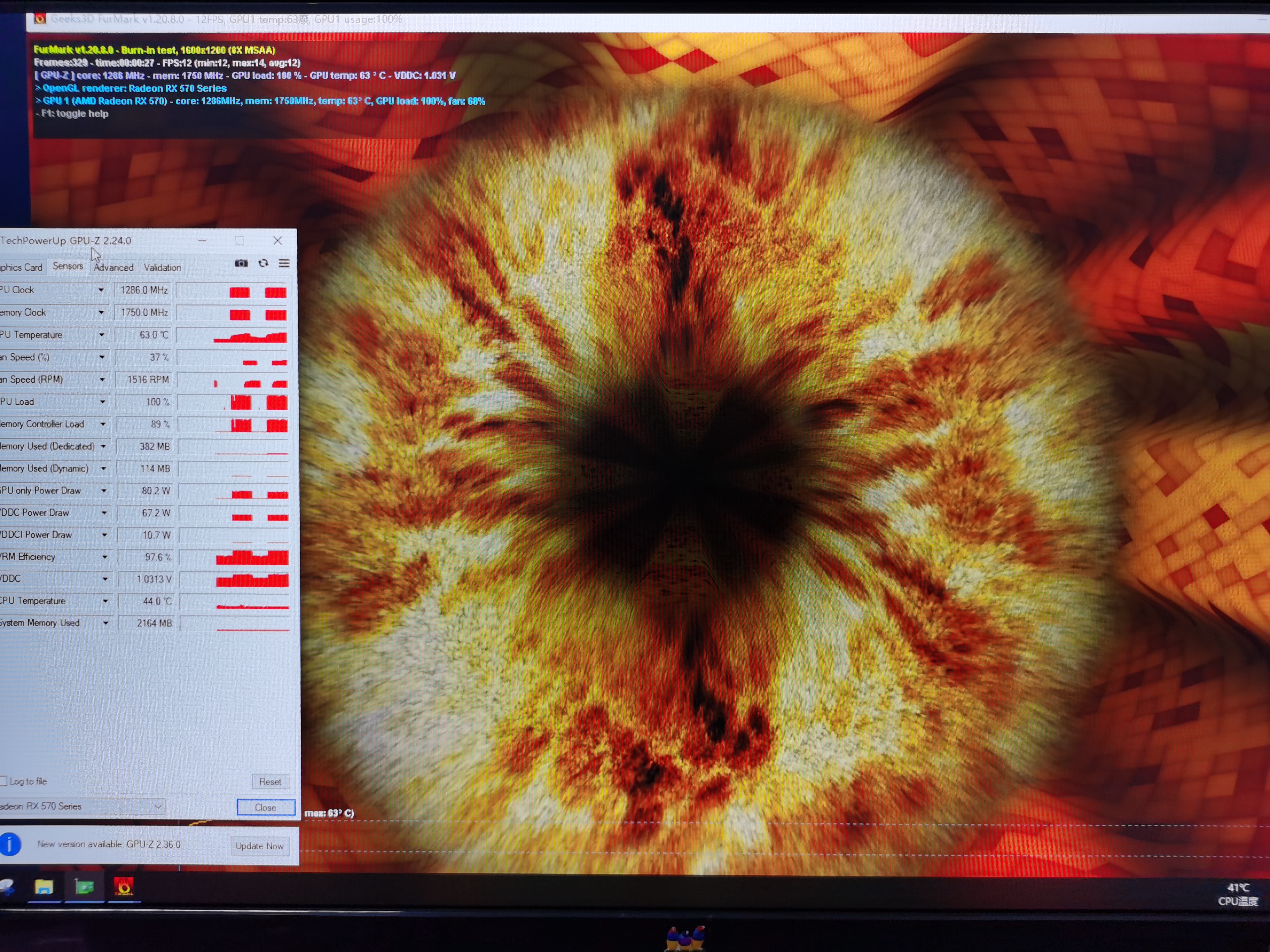Expand the GPU Load sensor dropdown arrow
Screen dimensions: 1270x952
(x=103, y=402)
